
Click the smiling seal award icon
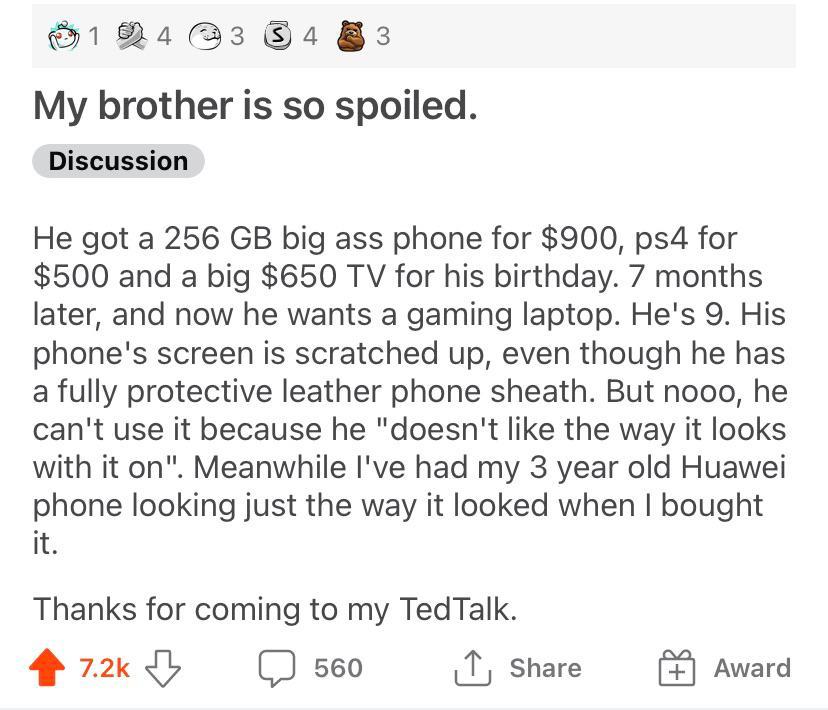pos(207,37)
